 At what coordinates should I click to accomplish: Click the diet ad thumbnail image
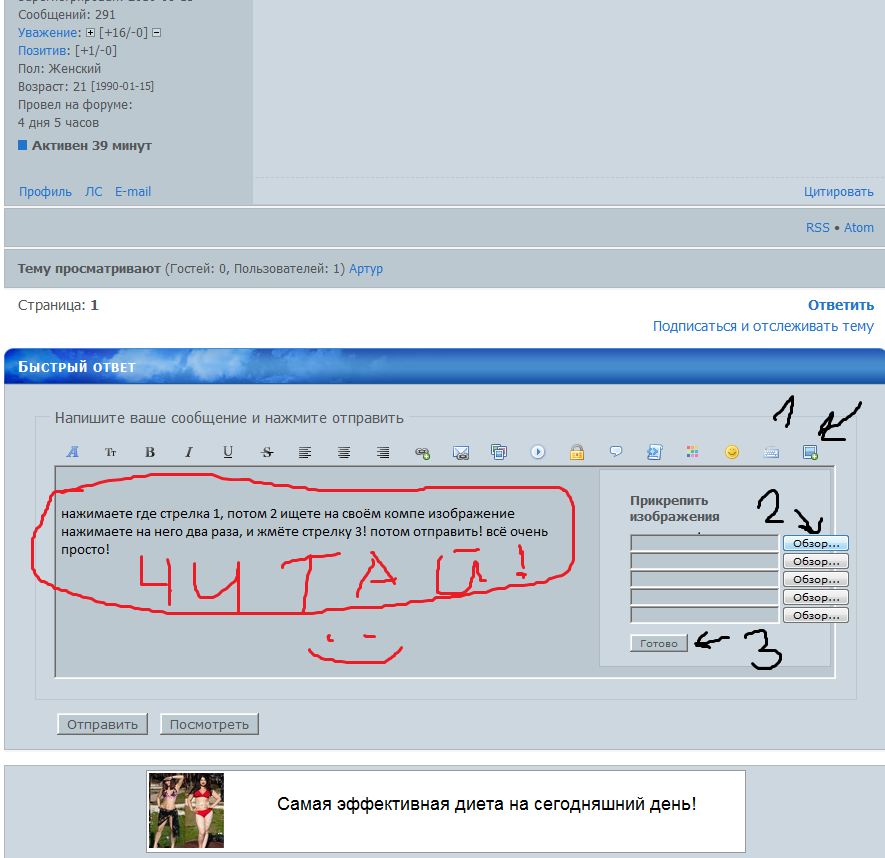186,811
